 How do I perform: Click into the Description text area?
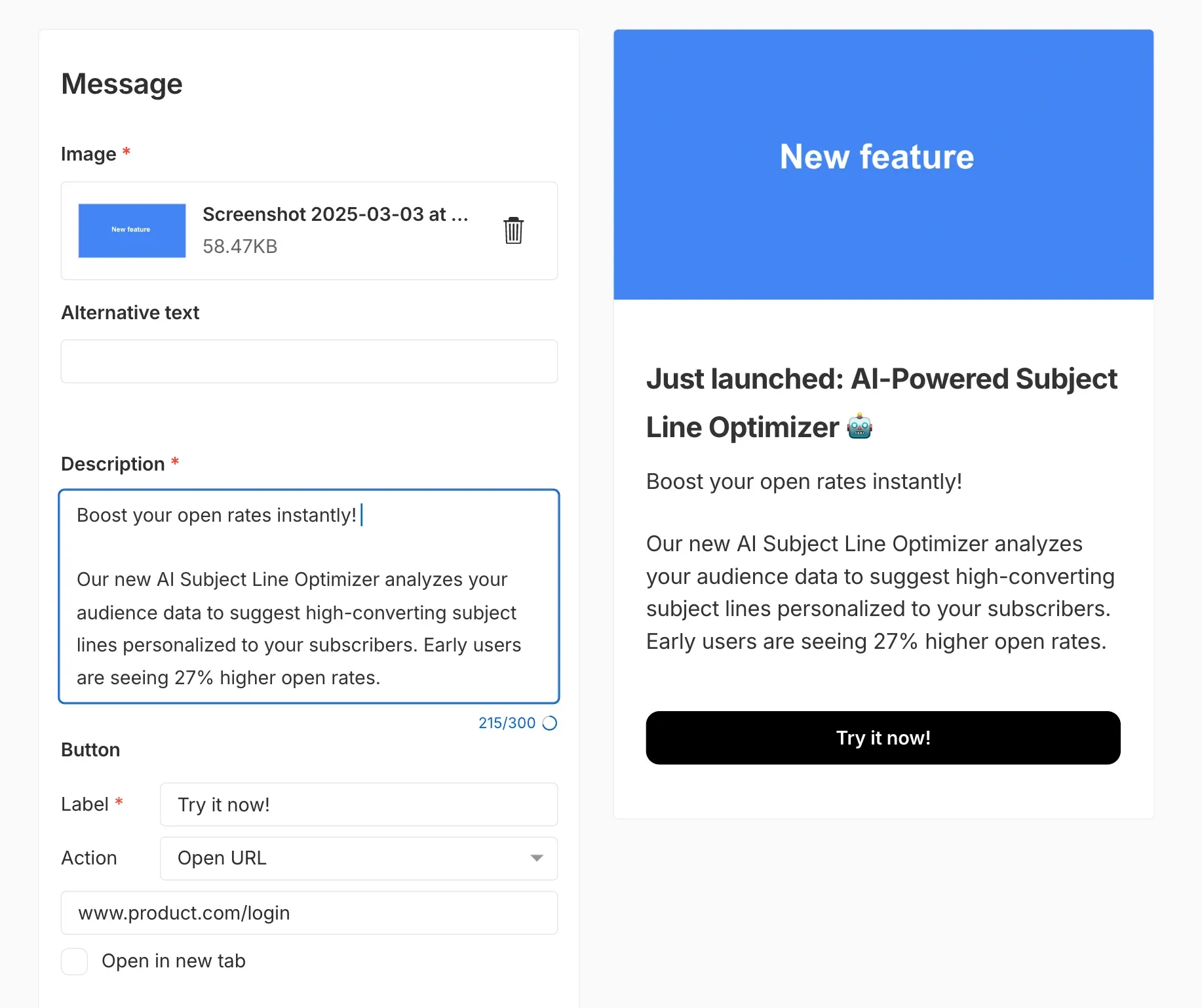[309, 596]
